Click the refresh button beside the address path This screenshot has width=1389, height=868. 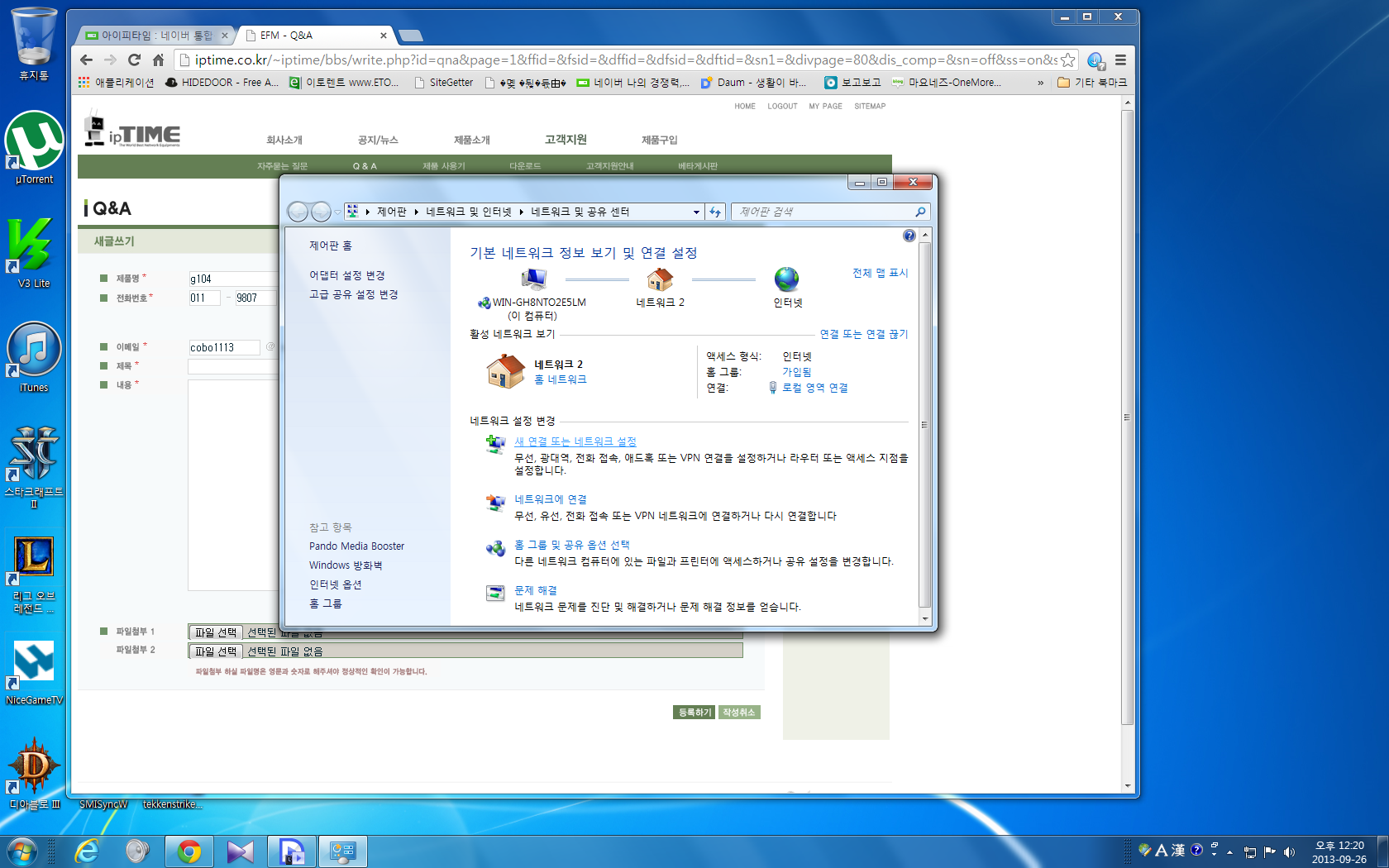coord(715,212)
